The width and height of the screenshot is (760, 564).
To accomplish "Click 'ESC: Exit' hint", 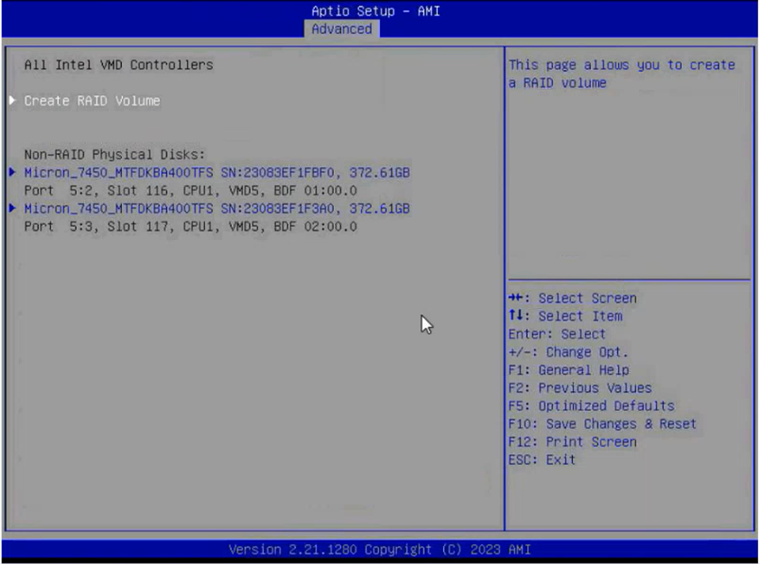I will pyautogui.click(x=542, y=459).
